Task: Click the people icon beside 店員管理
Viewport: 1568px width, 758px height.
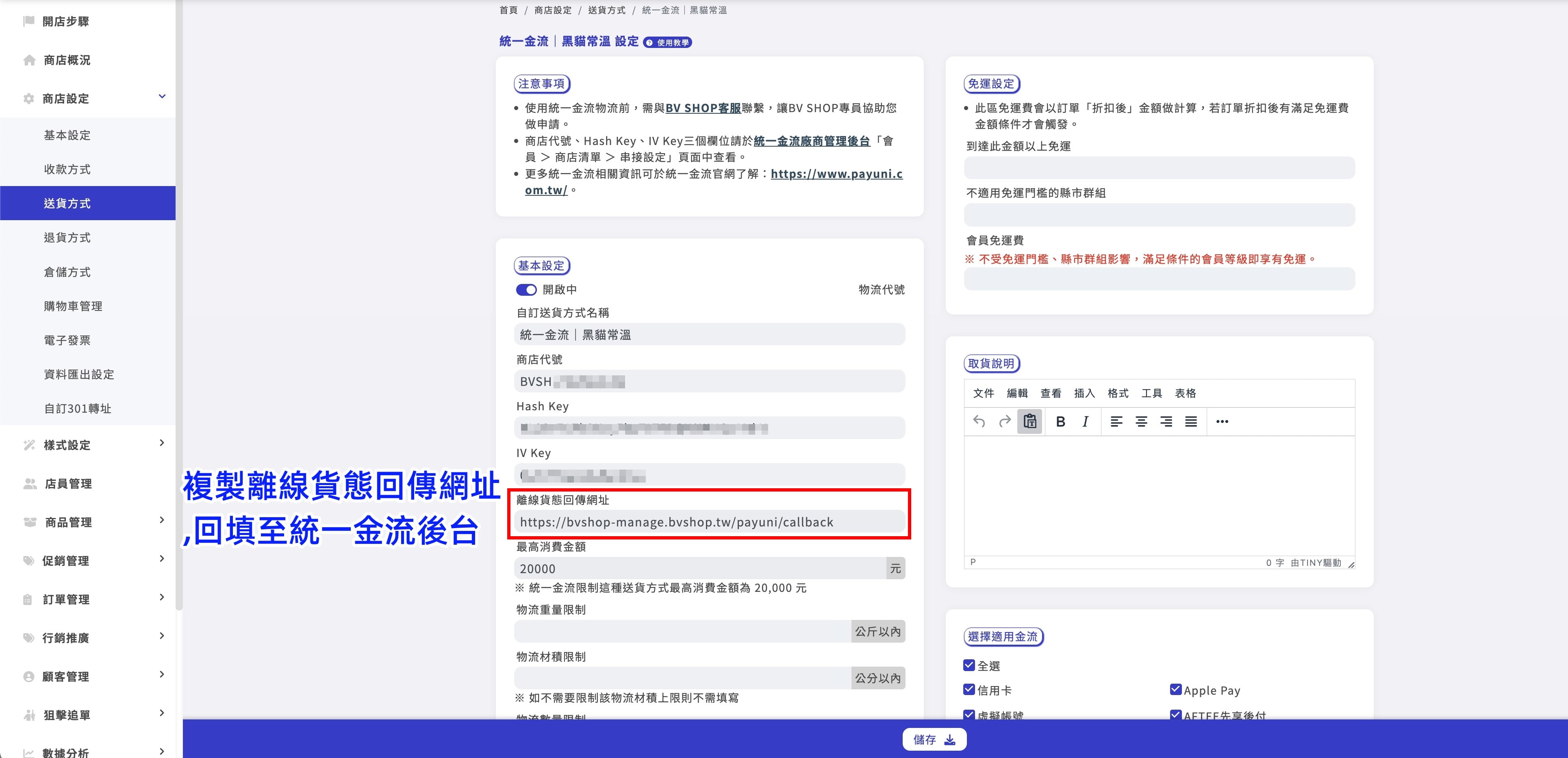Action: (x=30, y=484)
